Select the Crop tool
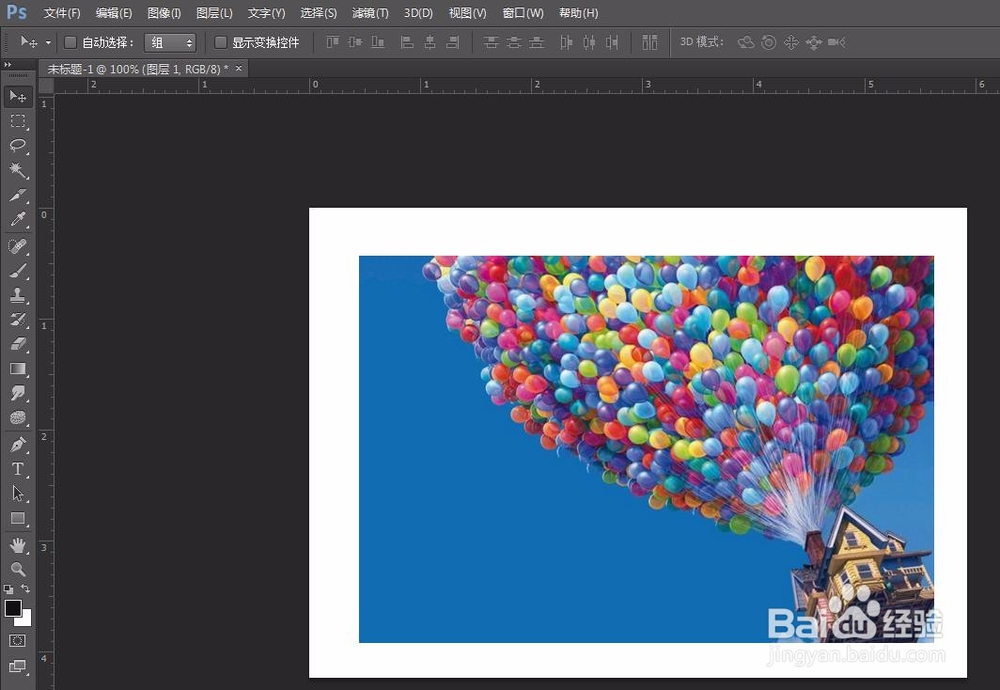Image resolution: width=1000 pixels, height=690 pixels. point(18,195)
